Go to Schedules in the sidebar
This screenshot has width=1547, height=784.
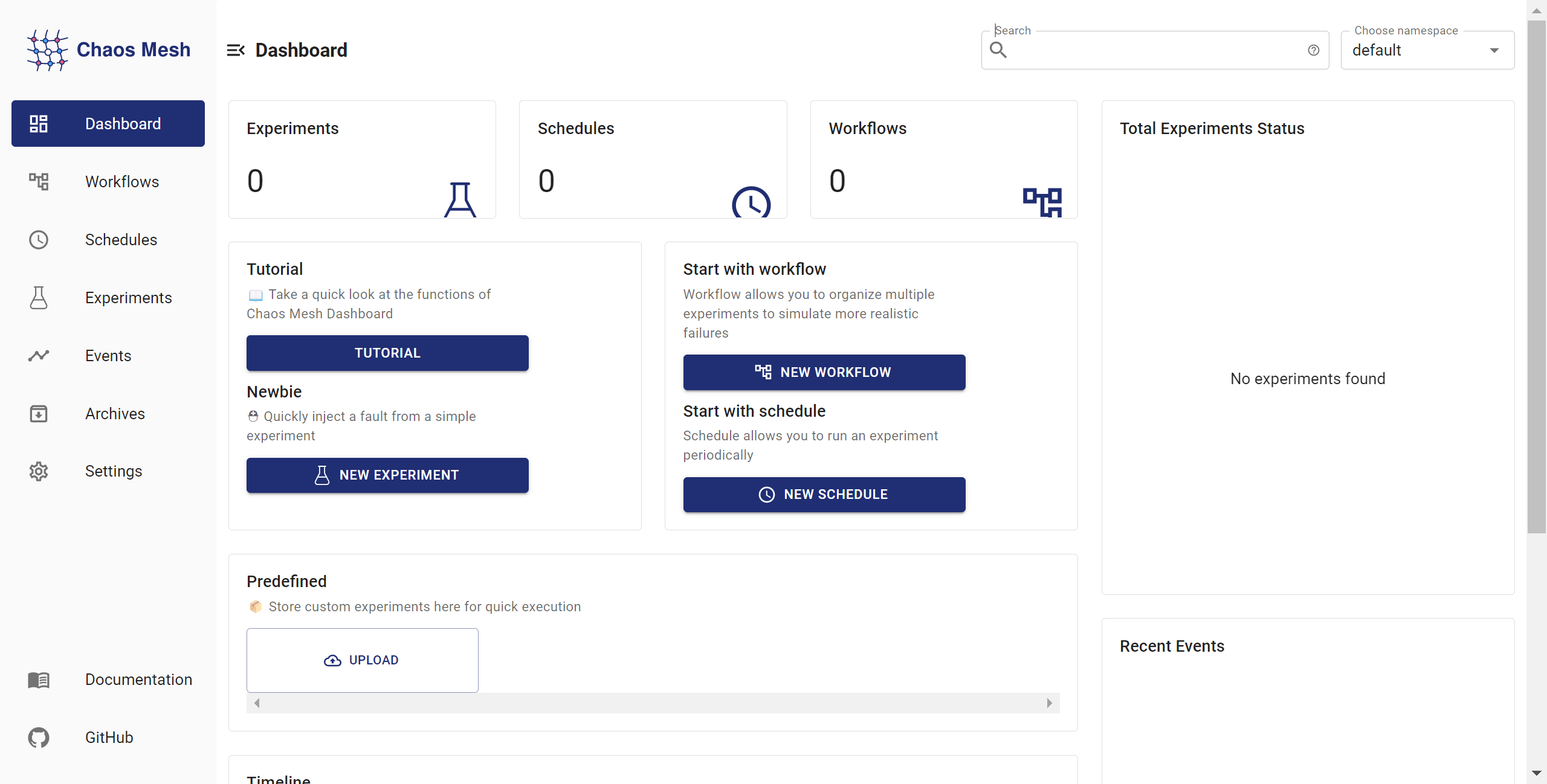[x=121, y=240]
